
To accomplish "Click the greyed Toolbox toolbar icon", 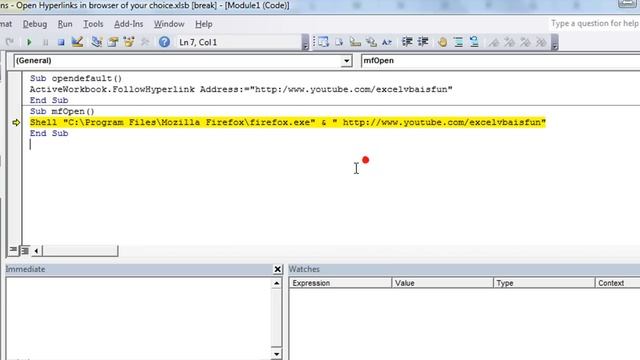I will 144,42.
